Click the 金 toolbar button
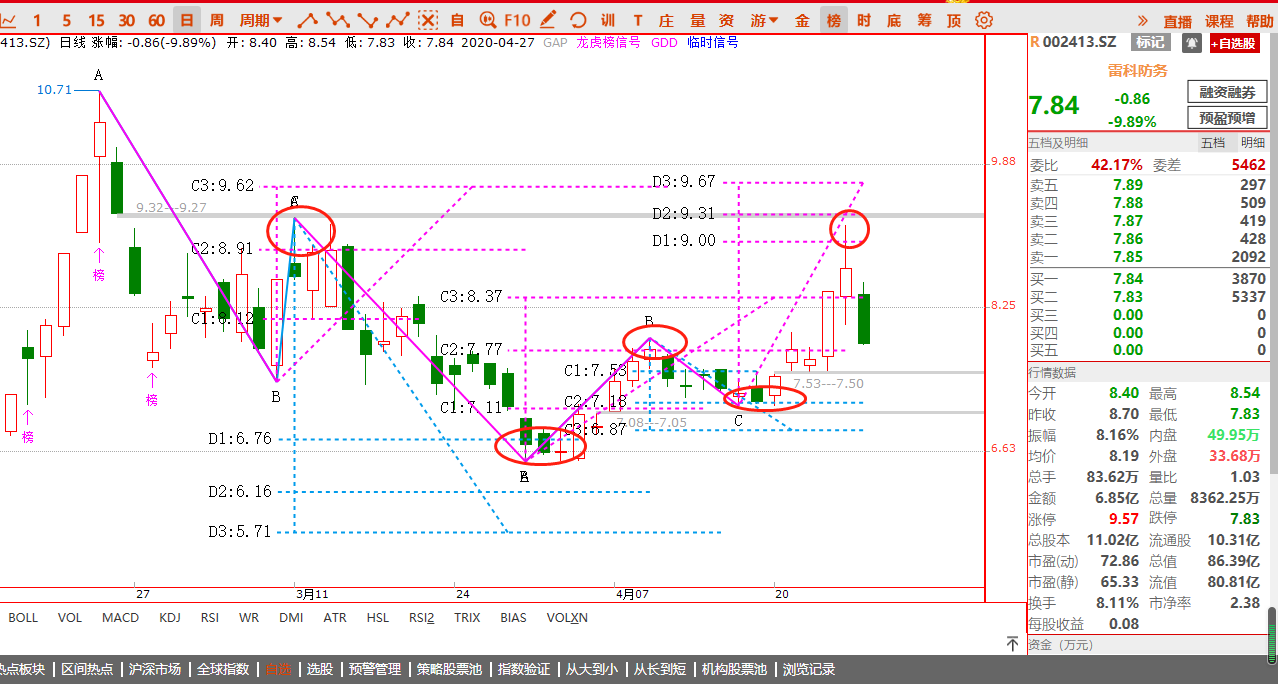 tap(802, 19)
